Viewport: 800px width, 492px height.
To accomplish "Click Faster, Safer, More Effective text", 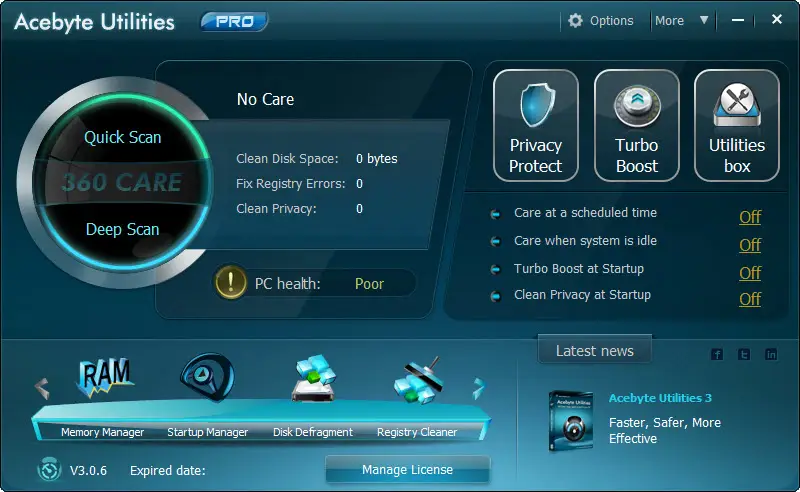I will (665, 430).
